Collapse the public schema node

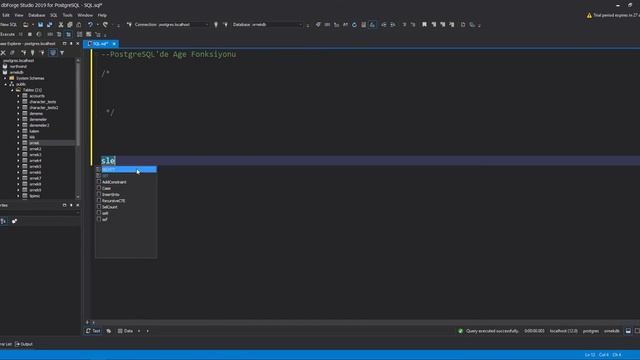[x=6, y=84]
